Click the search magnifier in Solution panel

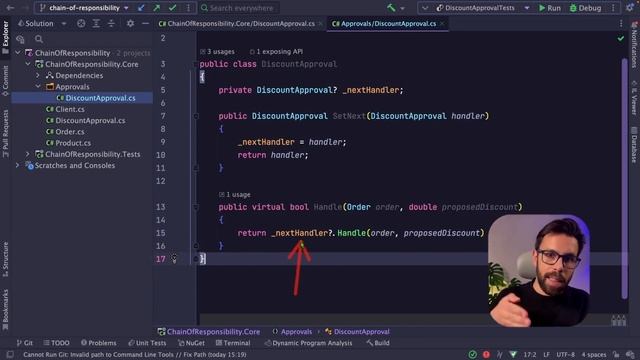[x=39, y=39]
